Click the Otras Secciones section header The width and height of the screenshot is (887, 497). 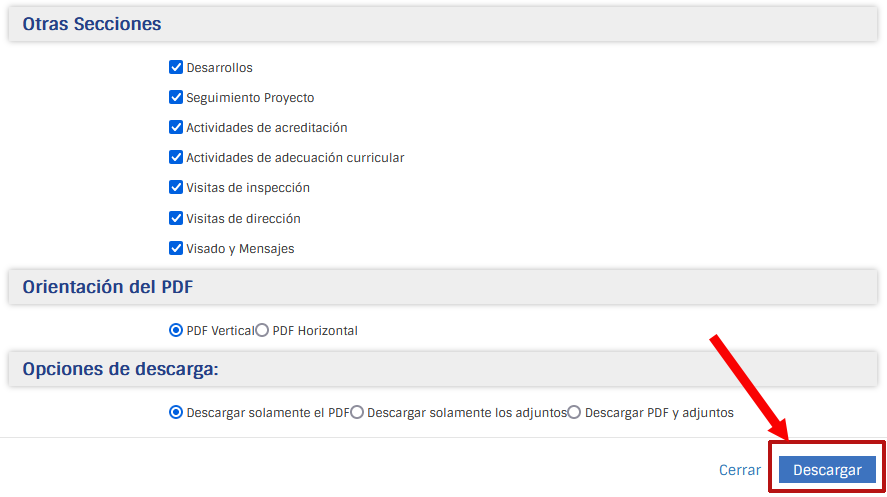(92, 24)
